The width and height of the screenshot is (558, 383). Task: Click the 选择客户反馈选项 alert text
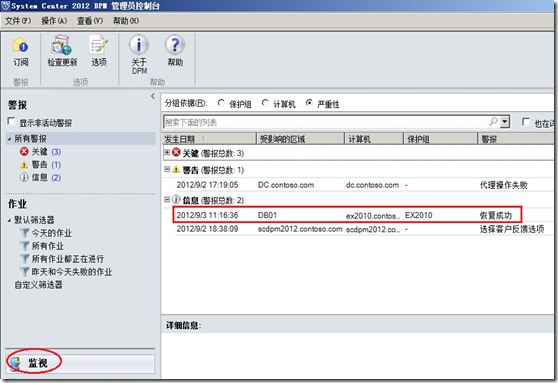click(x=512, y=229)
